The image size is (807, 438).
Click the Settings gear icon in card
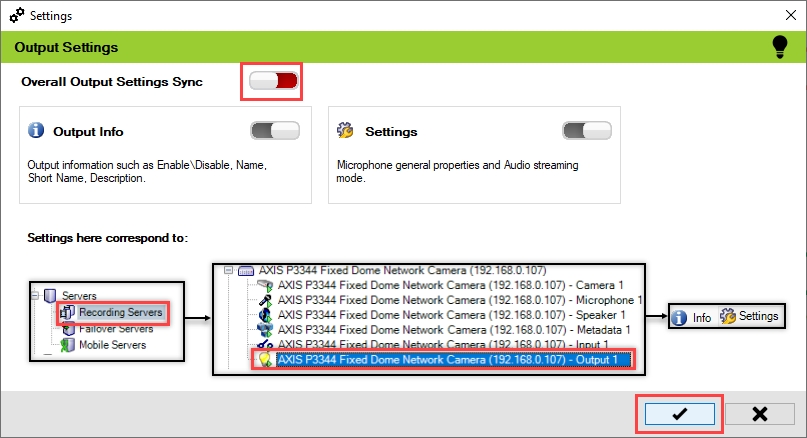click(346, 131)
